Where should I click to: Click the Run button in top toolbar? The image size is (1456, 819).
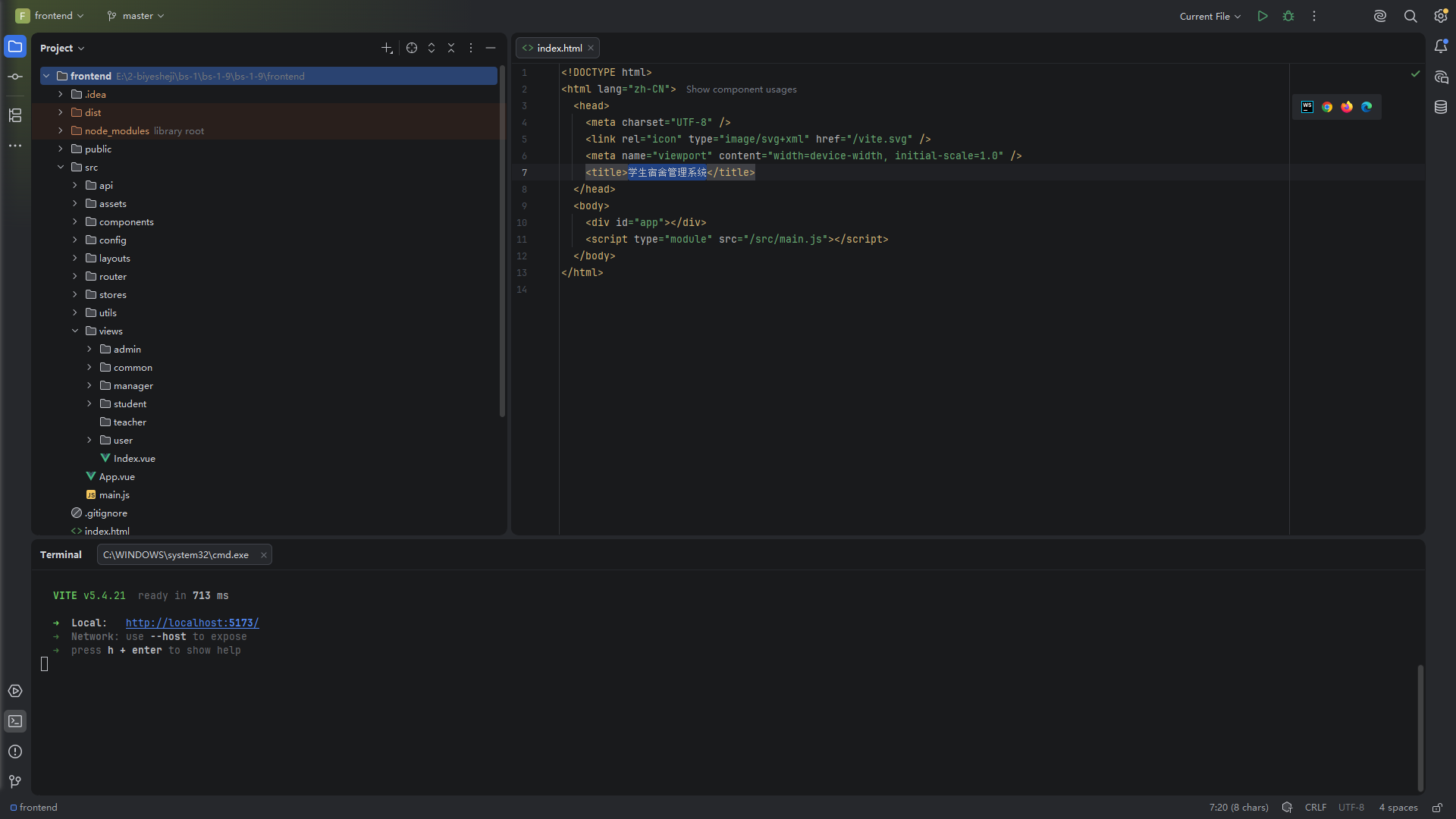1263,16
